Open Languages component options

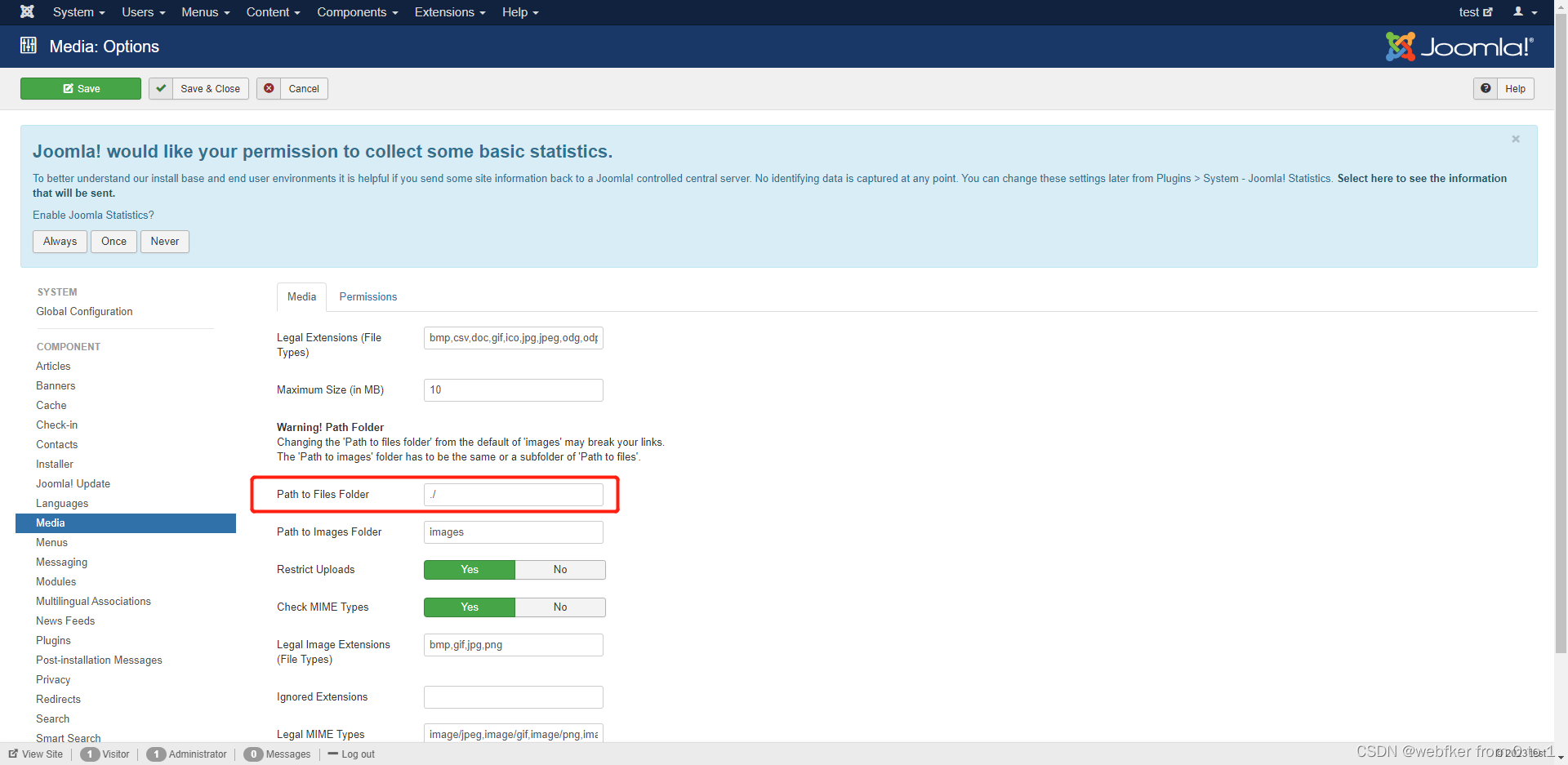coord(62,504)
